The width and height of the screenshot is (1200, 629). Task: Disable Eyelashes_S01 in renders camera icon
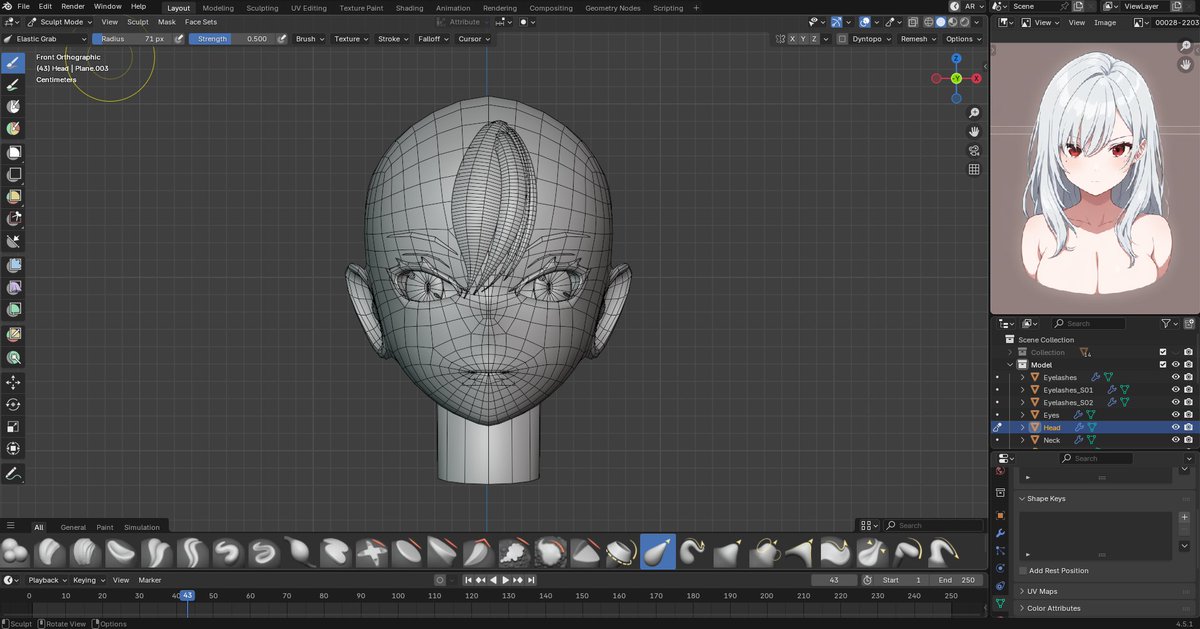coord(1188,390)
